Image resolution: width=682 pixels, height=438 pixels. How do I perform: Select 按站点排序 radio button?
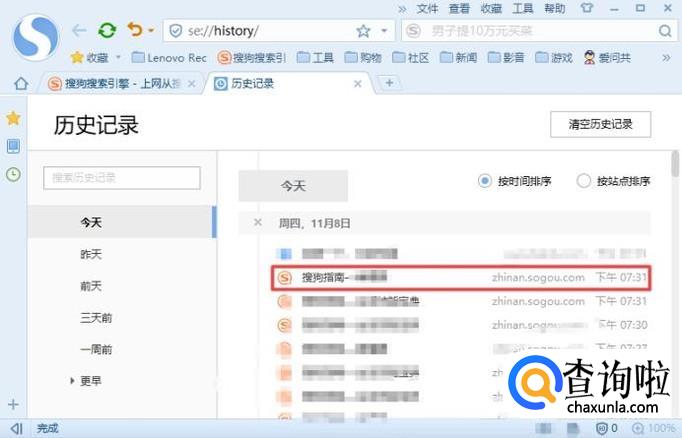(x=584, y=181)
